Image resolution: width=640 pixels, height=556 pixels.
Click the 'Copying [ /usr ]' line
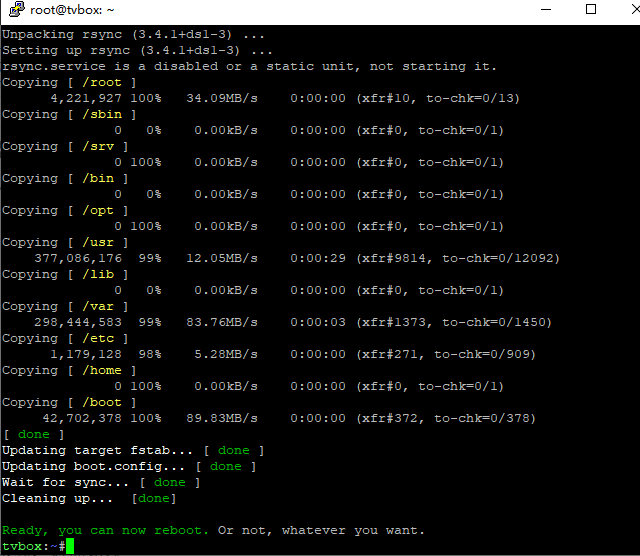point(65,242)
